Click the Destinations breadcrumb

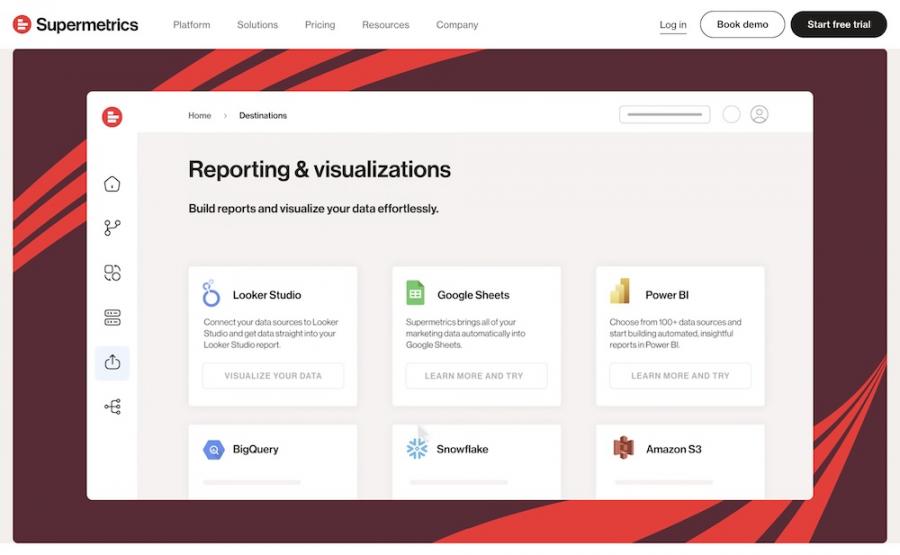tap(263, 115)
